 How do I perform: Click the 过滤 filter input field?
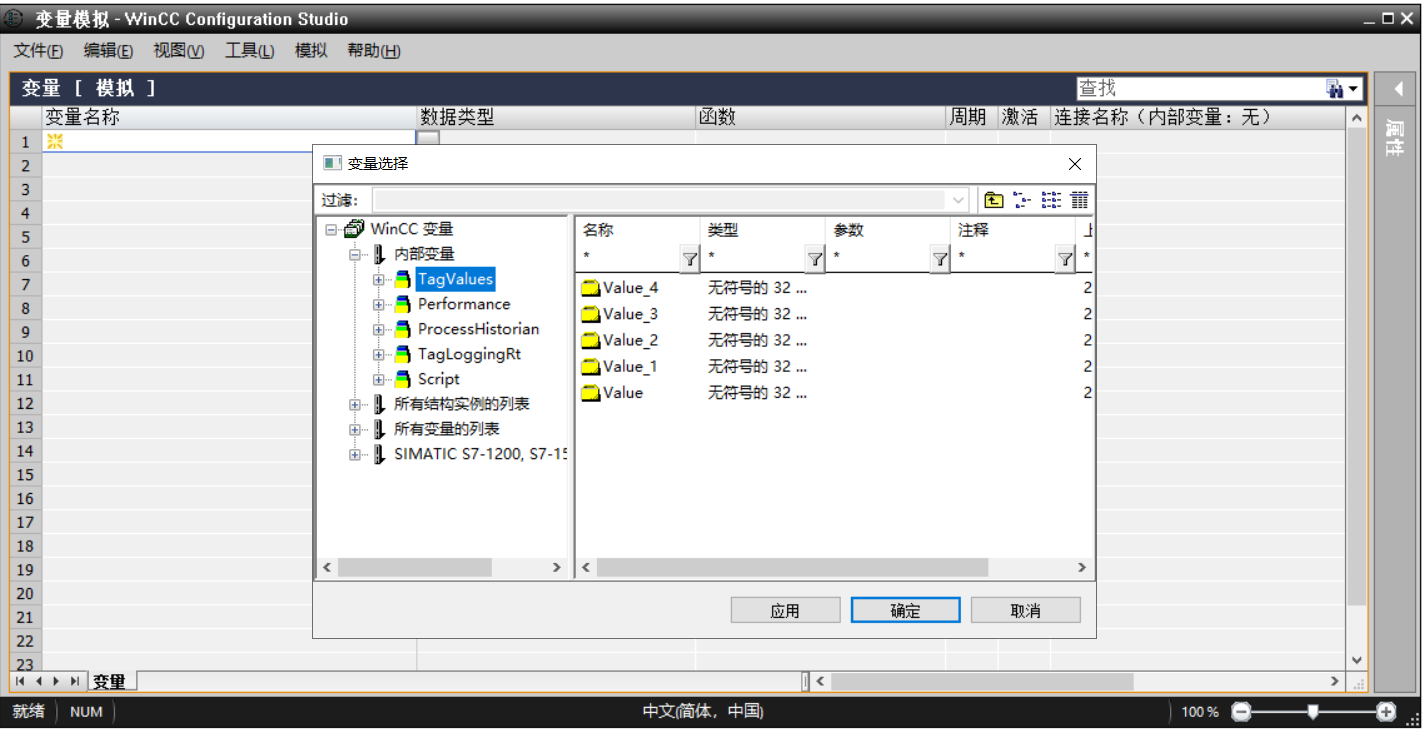tap(660, 200)
